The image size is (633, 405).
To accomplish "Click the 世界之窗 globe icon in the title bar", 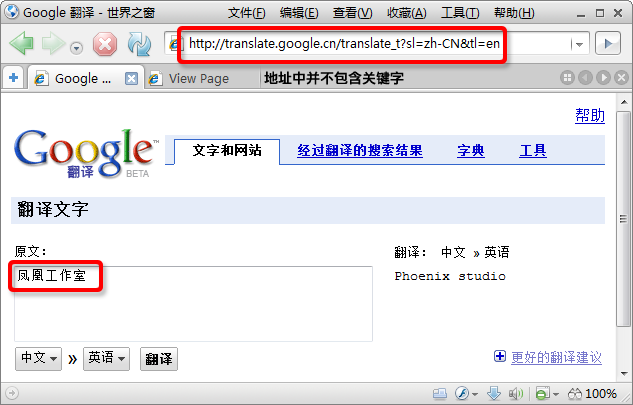I will (x=12, y=12).
